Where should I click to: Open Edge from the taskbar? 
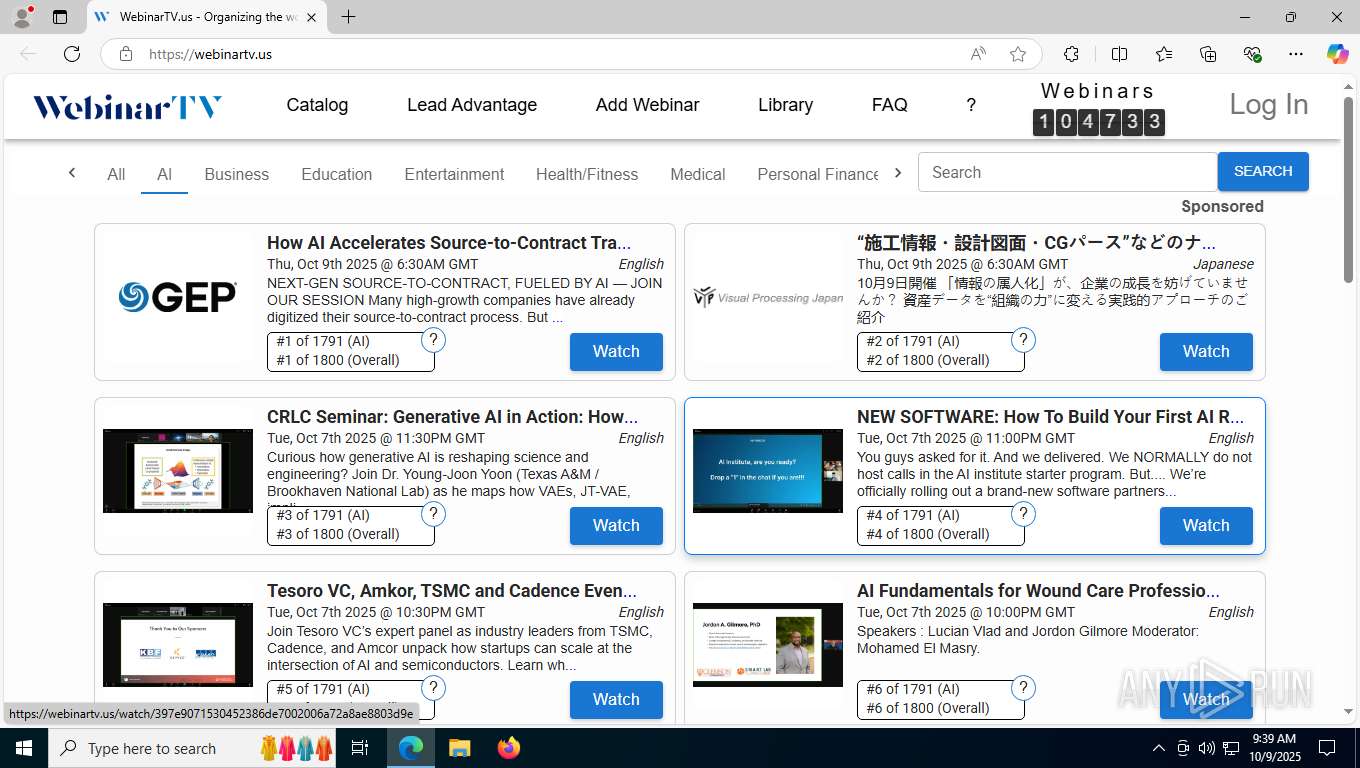tap(410, 748)
